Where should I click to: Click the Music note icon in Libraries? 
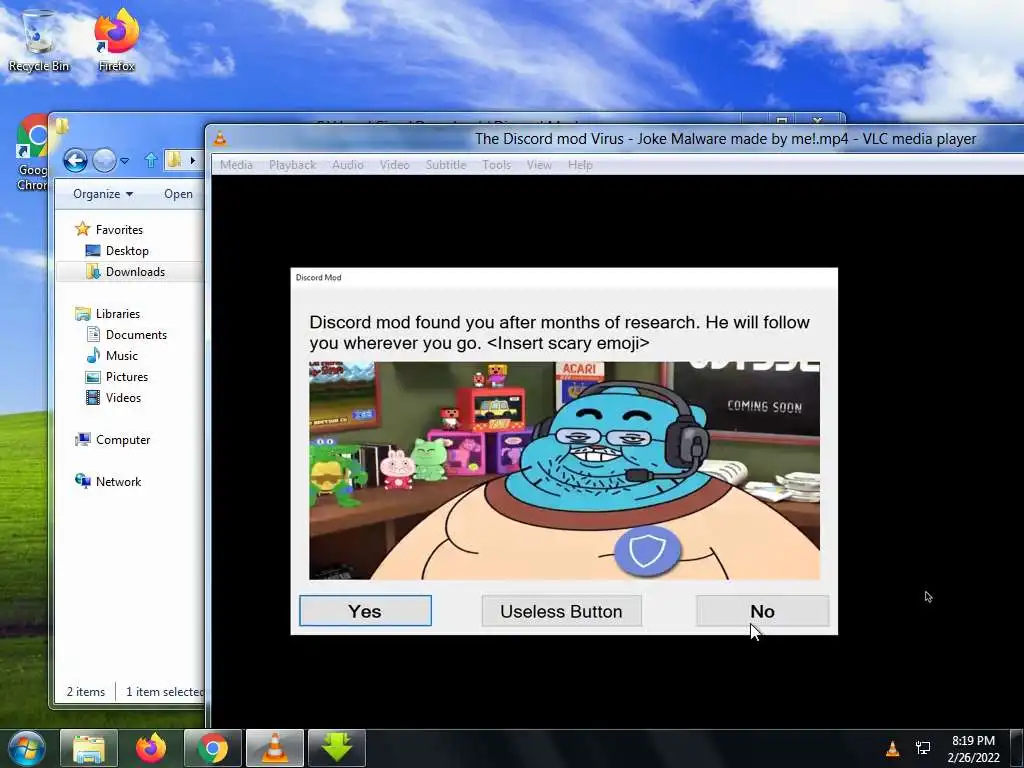pos(93,355)
